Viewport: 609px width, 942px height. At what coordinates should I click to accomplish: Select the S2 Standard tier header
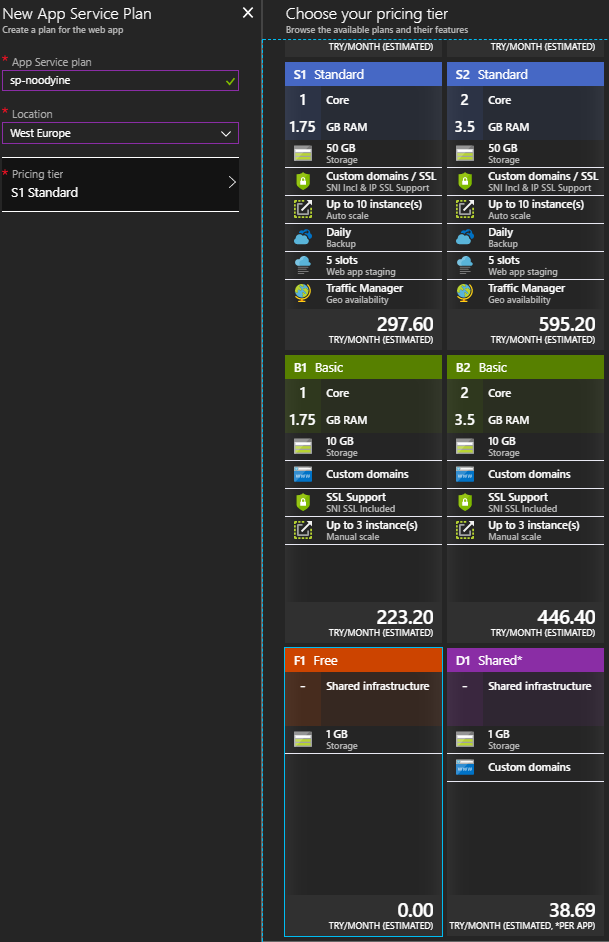click(525, 74)
